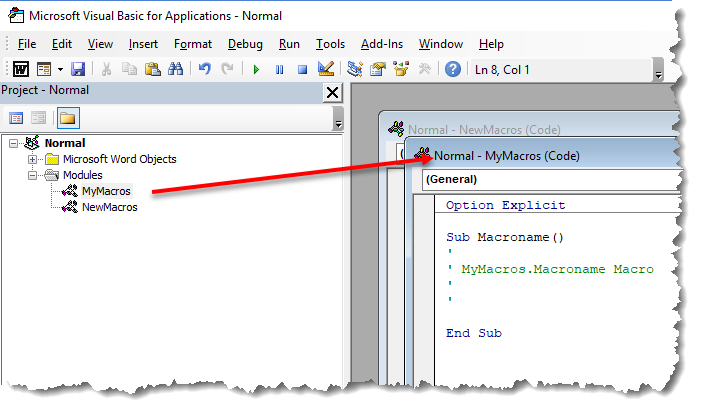Click the Insert UserForm toolbar icon
Image resolution: width=701 pixels, height=410 pixels.
pos(44,69)
